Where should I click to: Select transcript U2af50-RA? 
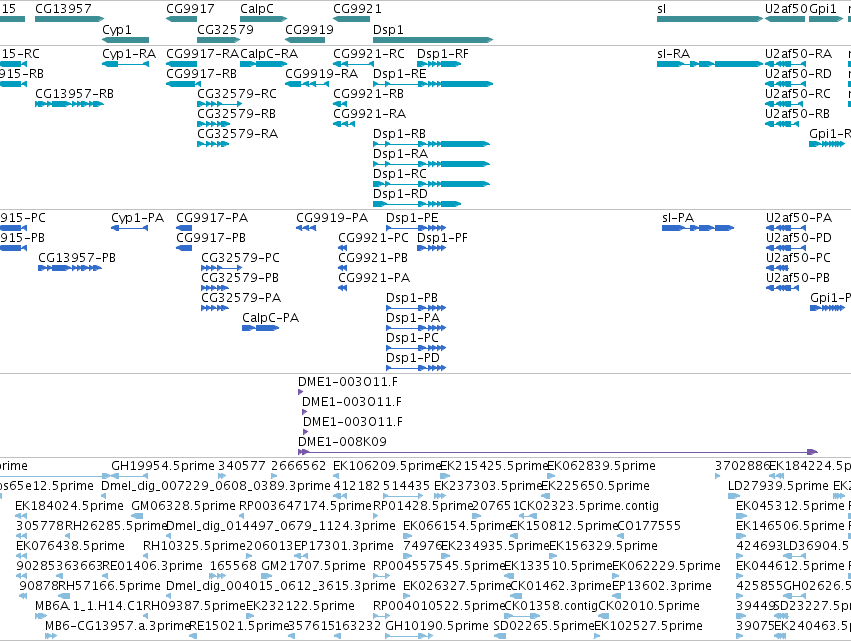point(798,54)
